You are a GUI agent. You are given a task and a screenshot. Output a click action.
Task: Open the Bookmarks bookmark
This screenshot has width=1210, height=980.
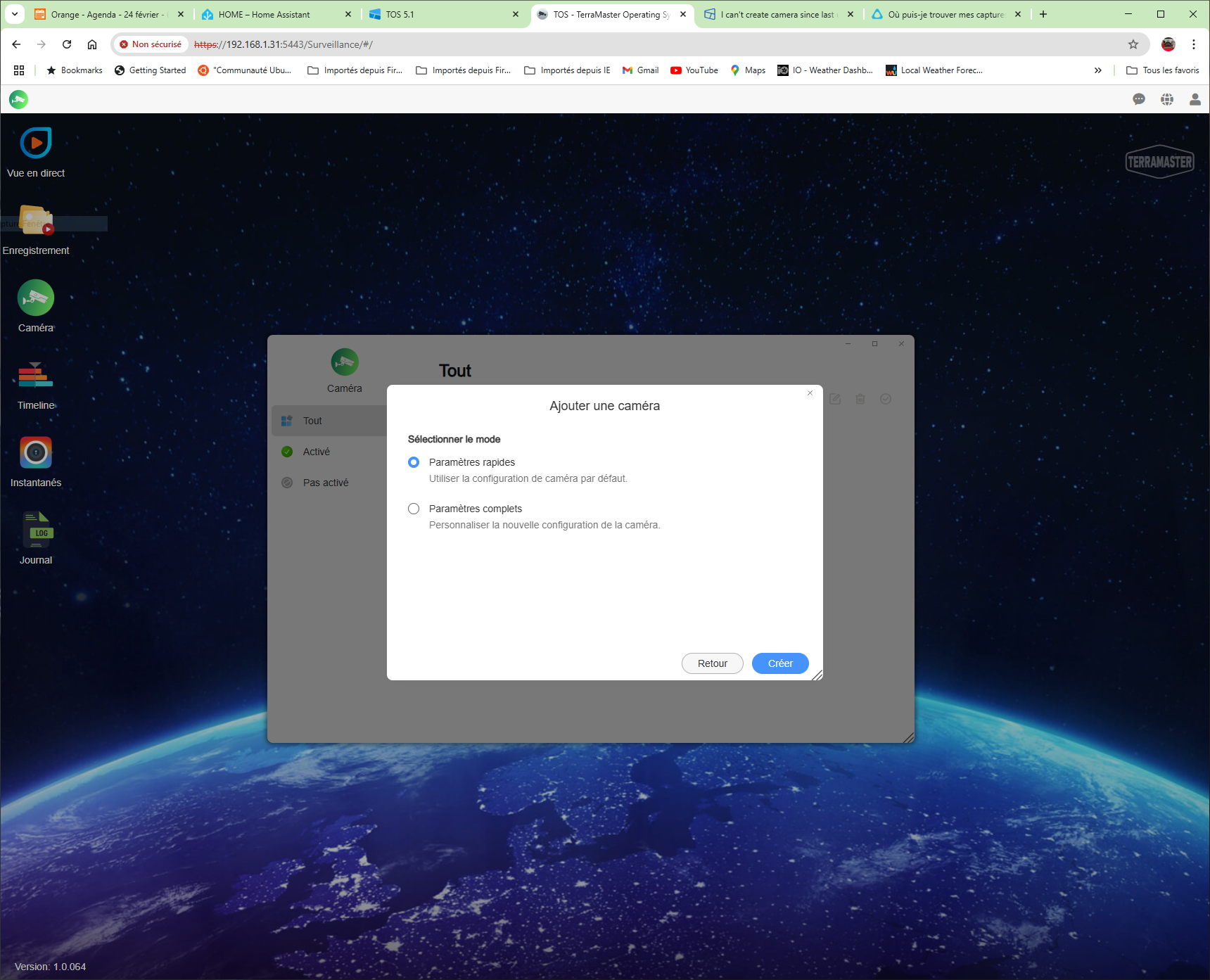pyautogui.click(x=75, y=70)
